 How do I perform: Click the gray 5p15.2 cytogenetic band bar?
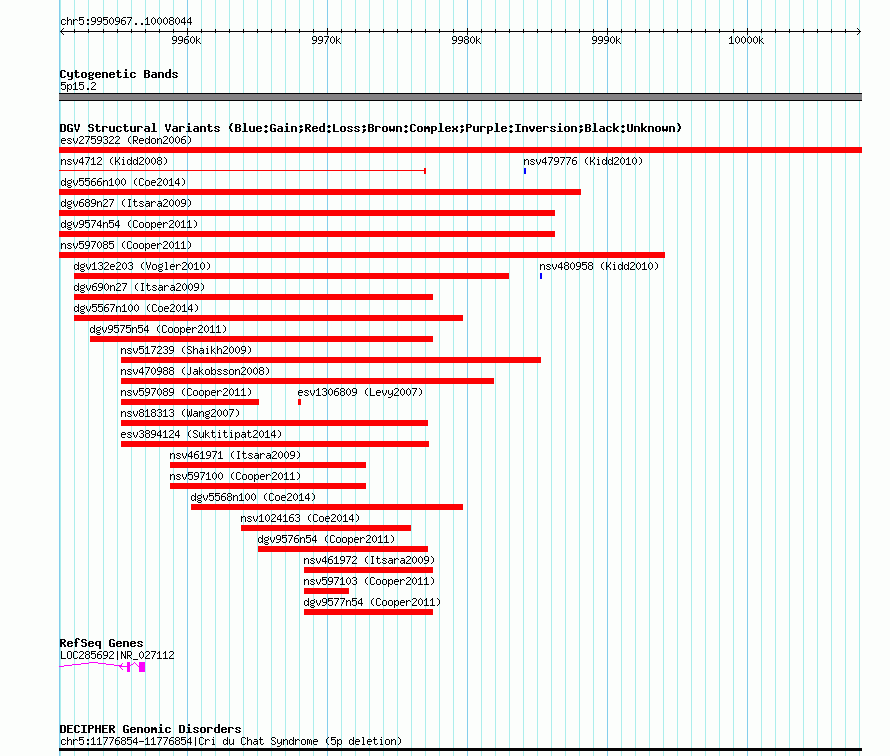coord(460,97)
